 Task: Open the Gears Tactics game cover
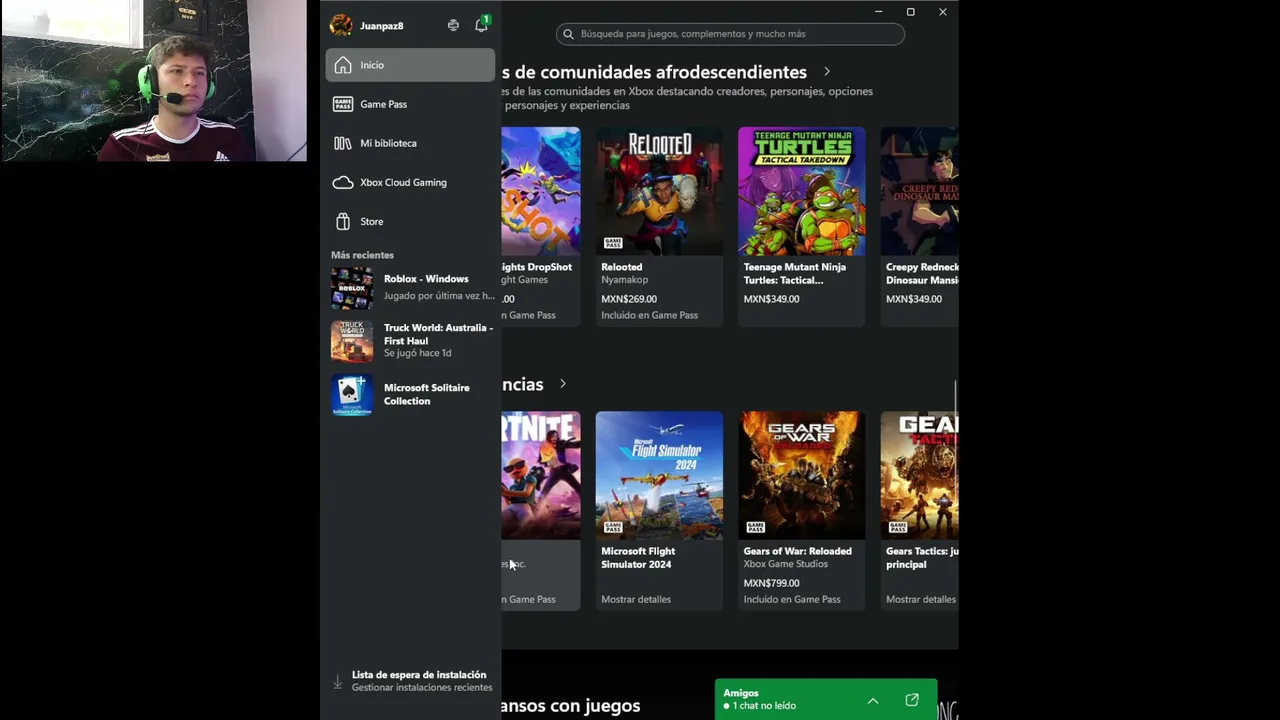click(x=919, y=475)
